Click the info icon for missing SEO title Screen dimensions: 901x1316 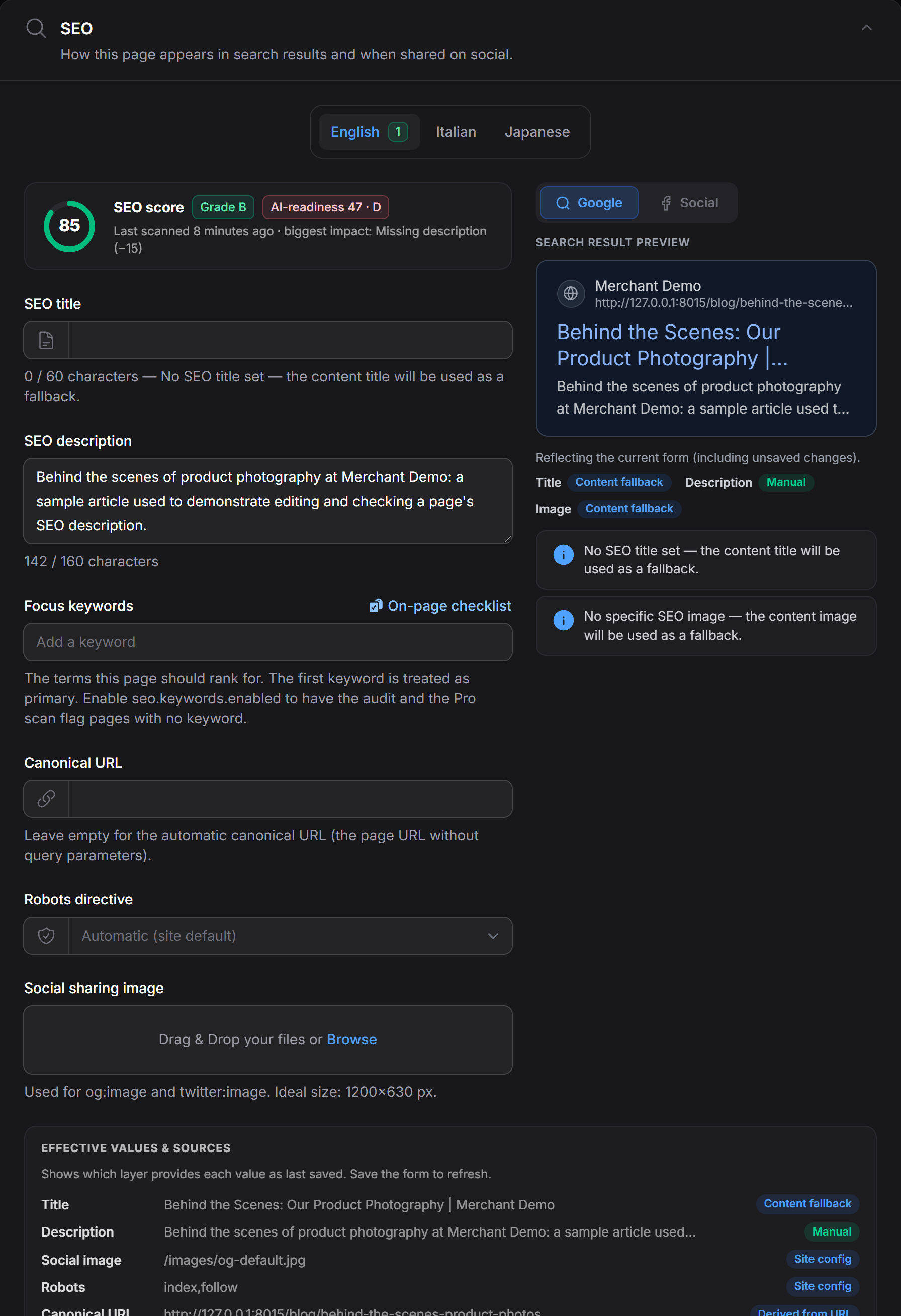pyautogui.click(x=563, y=555)
